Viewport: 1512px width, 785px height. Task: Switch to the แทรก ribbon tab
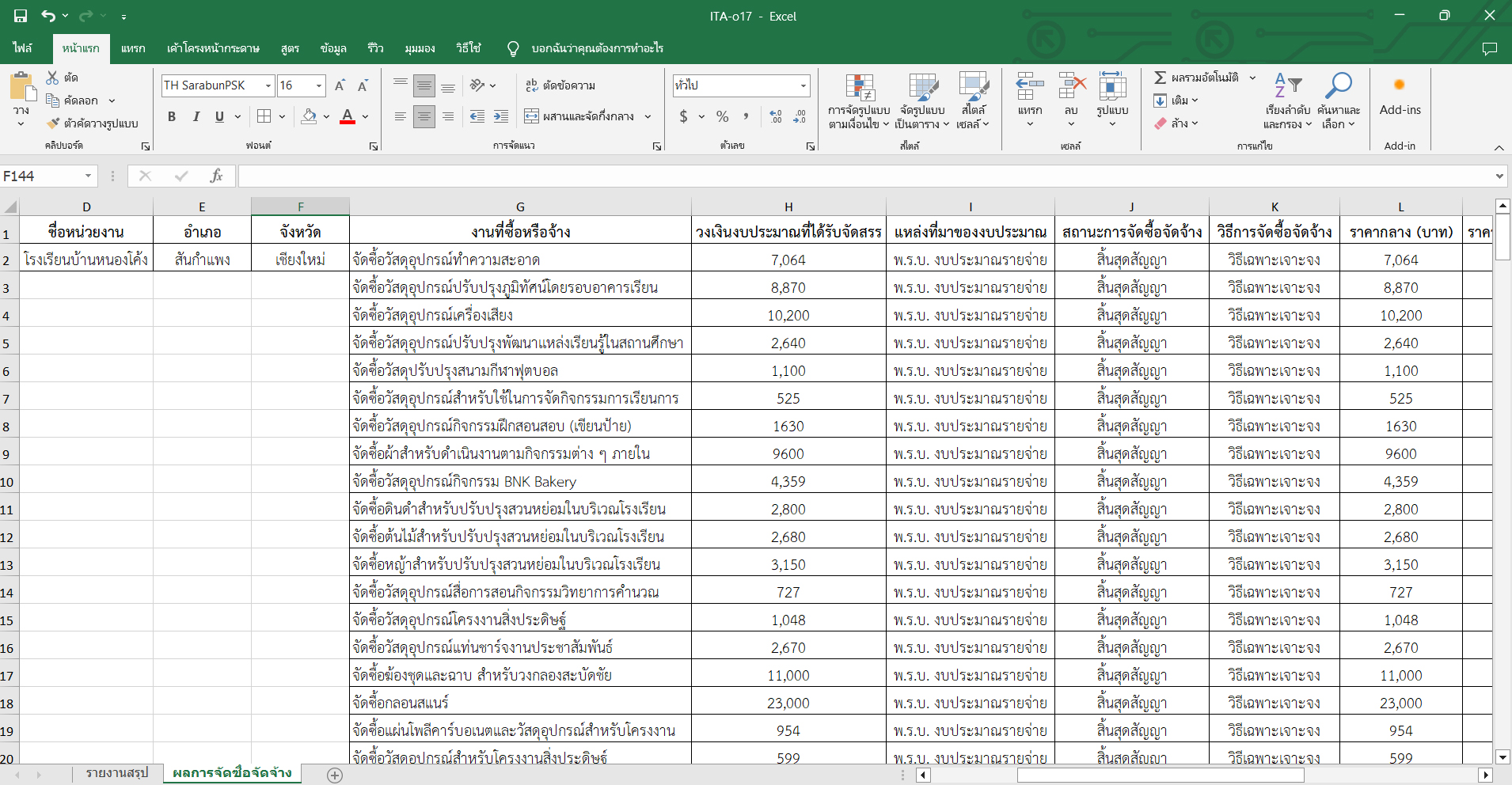pyautogui.click(x=133, y=48)
